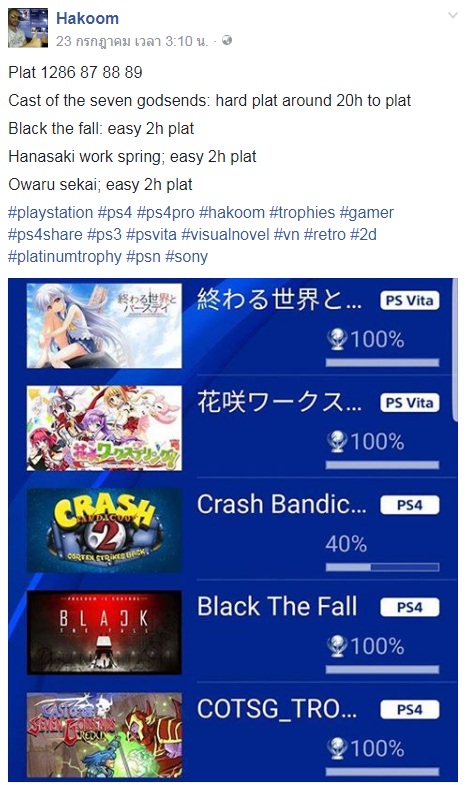466x785 pixels.
Task: Select the #sony hashtag
Action: [x=186, y=256]
